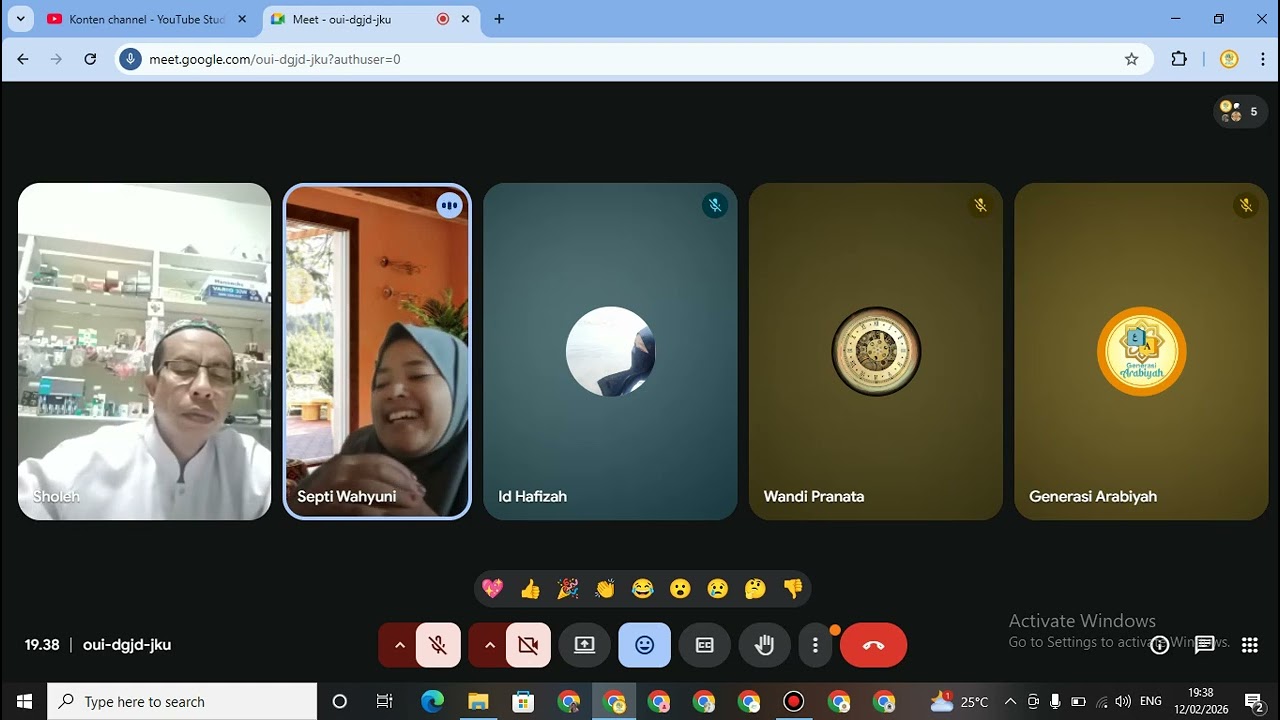Click the Sholeh video tile
This screenshot has width=1280, height=720.
coord(145,351)
